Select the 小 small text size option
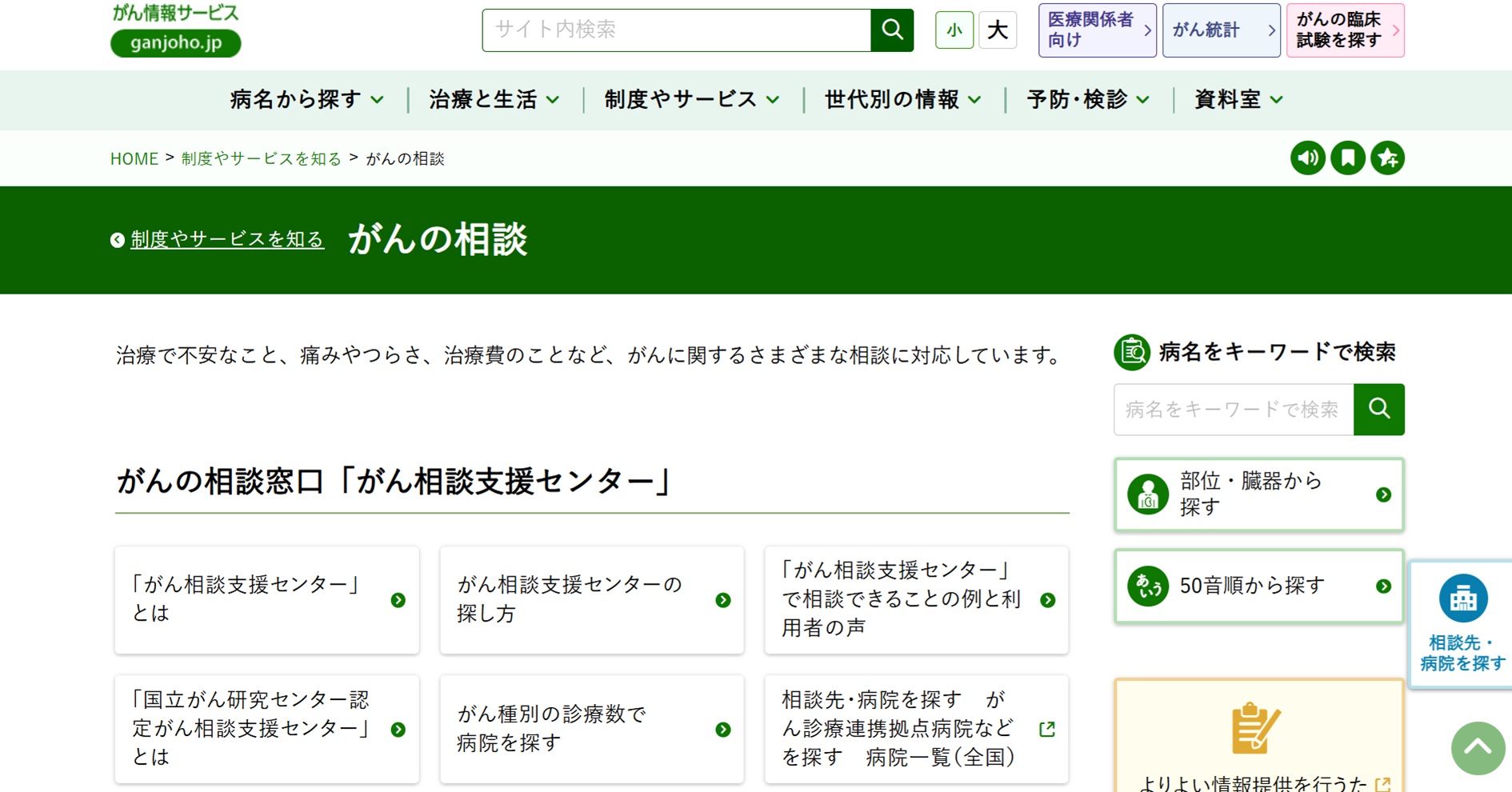1512x792 pixels. coord(954,30)
